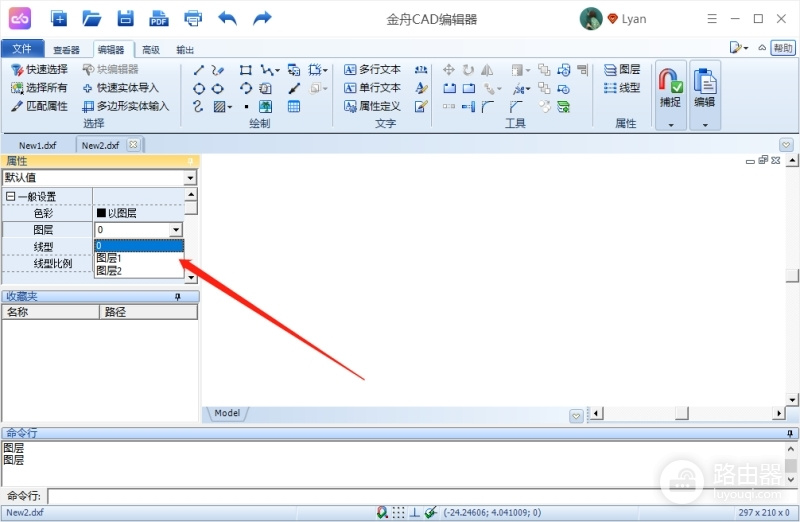Click the 帮助 help button
This screenshot has height=522, width=800.
pos(783,48)
